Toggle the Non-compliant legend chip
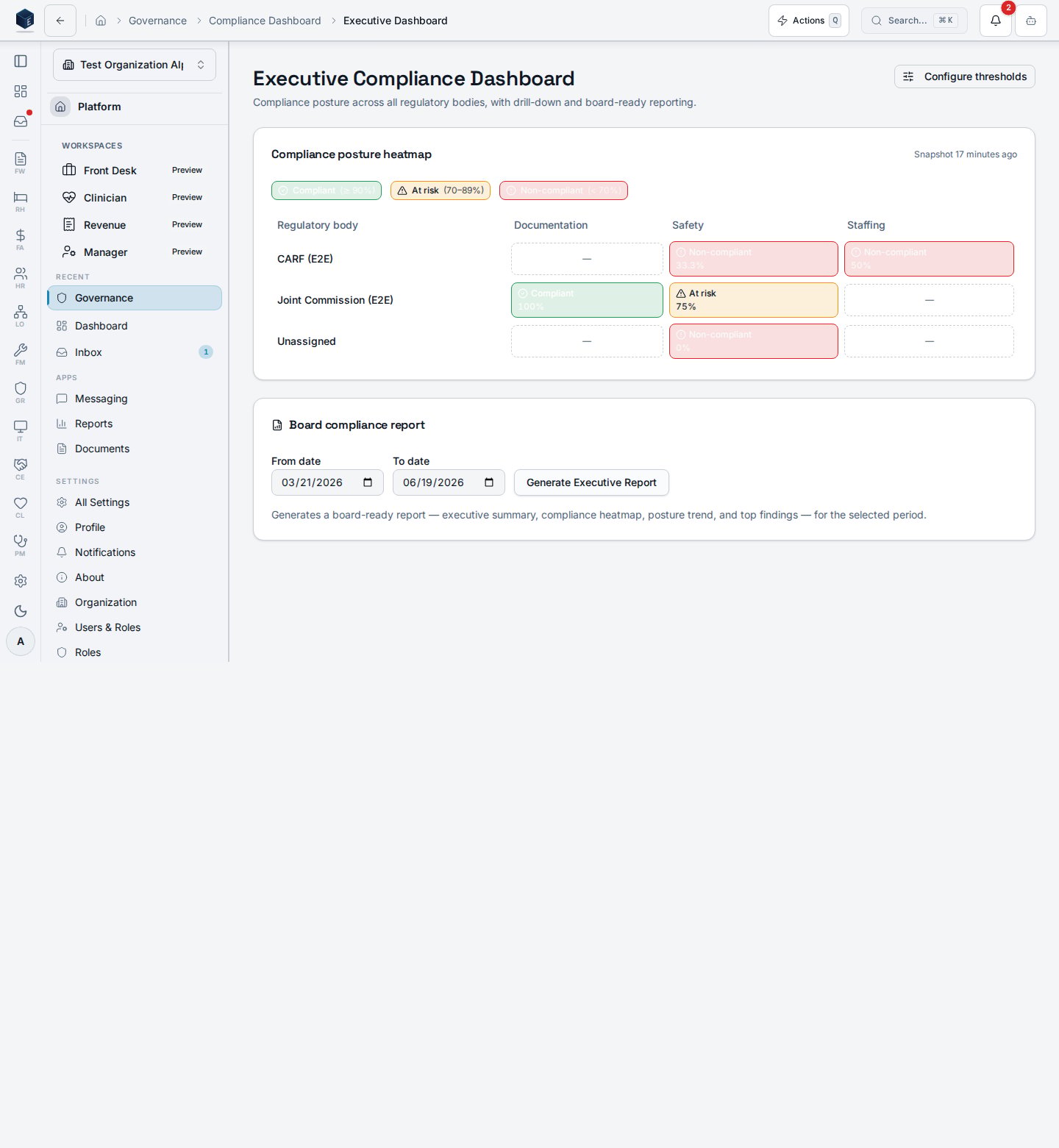This screenshot has height=1148, width=1059. (x=563, y=190)
